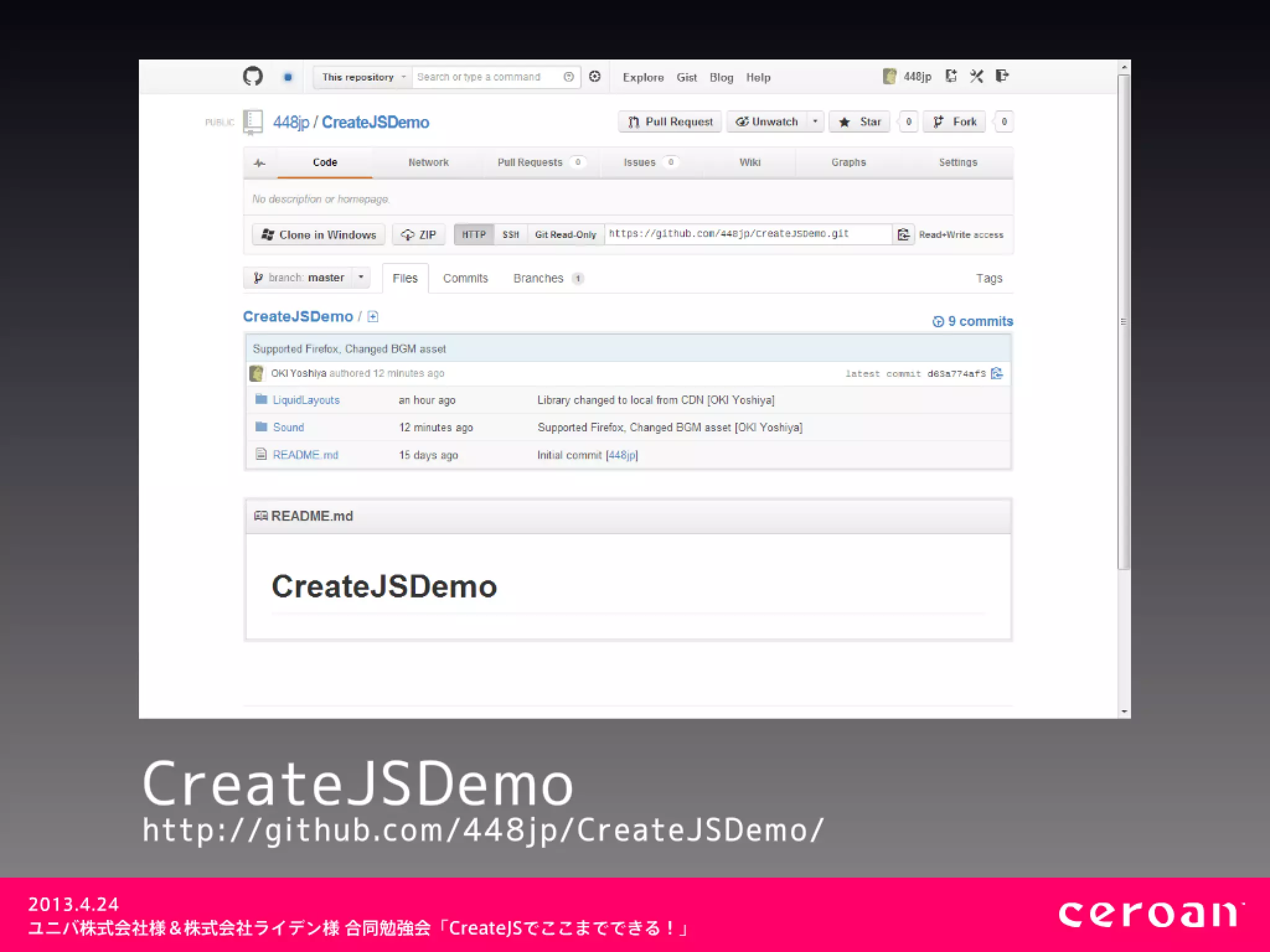1270x952 pixels.
Task: Click OKI Yoshiya author avatar in commit row
Action: tap(256, 373)
